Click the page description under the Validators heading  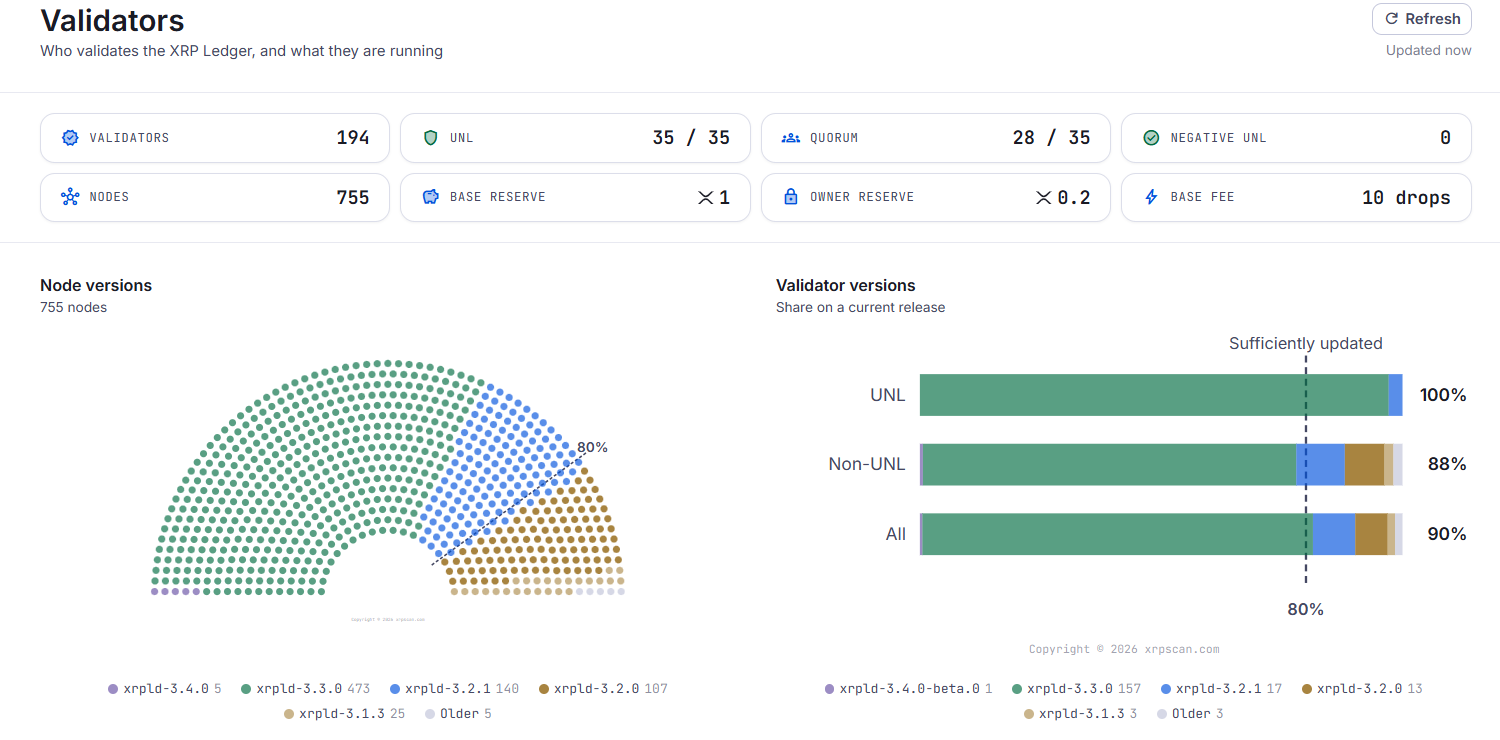point(241,50)
